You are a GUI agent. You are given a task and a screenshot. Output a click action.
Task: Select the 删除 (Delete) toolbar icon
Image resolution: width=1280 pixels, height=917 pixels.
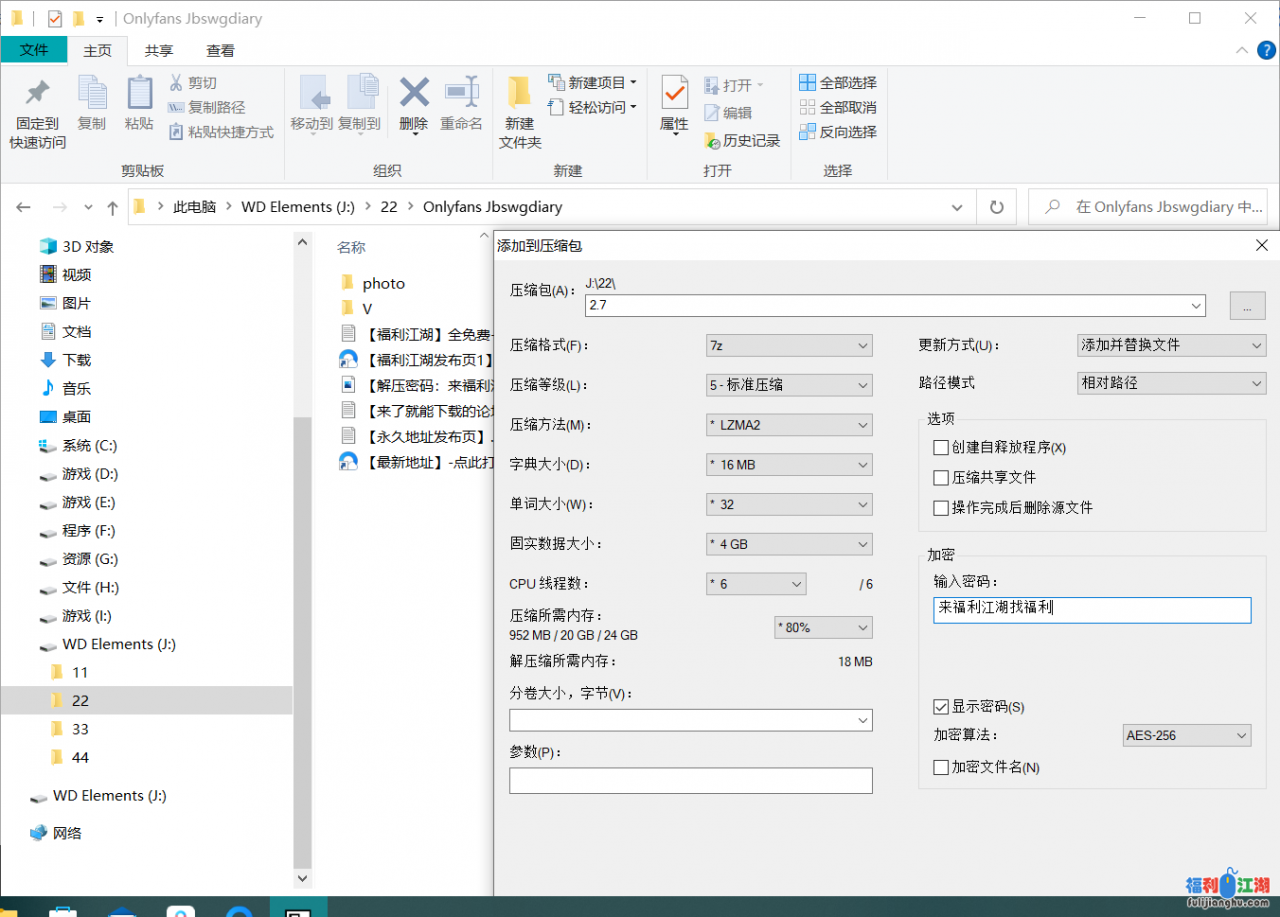413,104
